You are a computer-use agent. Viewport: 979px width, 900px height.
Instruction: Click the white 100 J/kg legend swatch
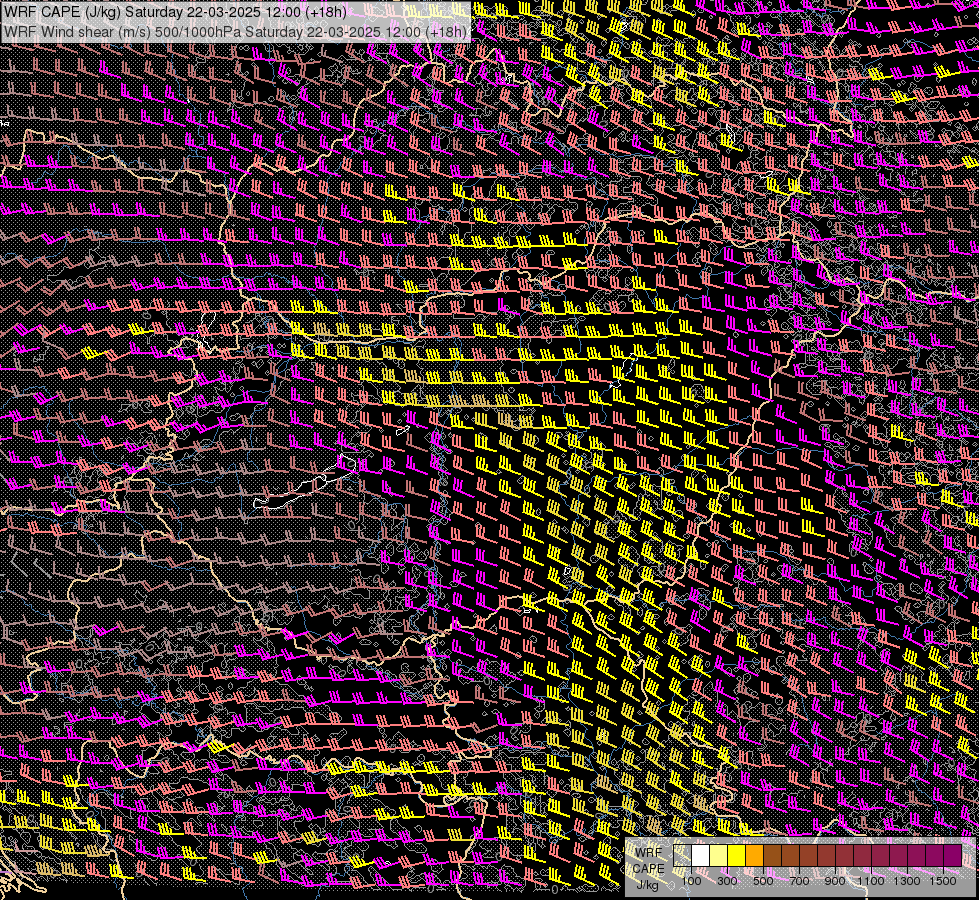(701, 855)
